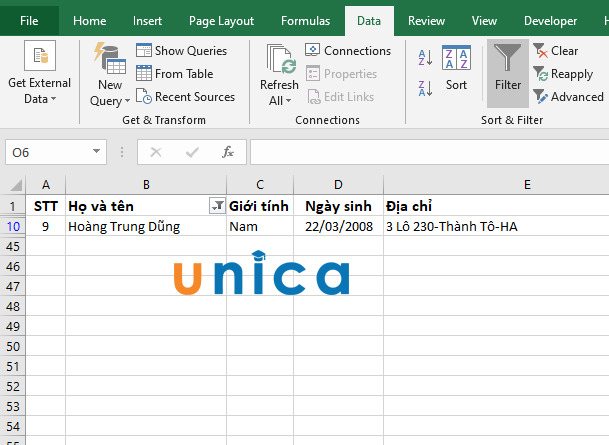Select filtered row 10 header
This screenshot has width=609, height=445.
coord(13,226)
